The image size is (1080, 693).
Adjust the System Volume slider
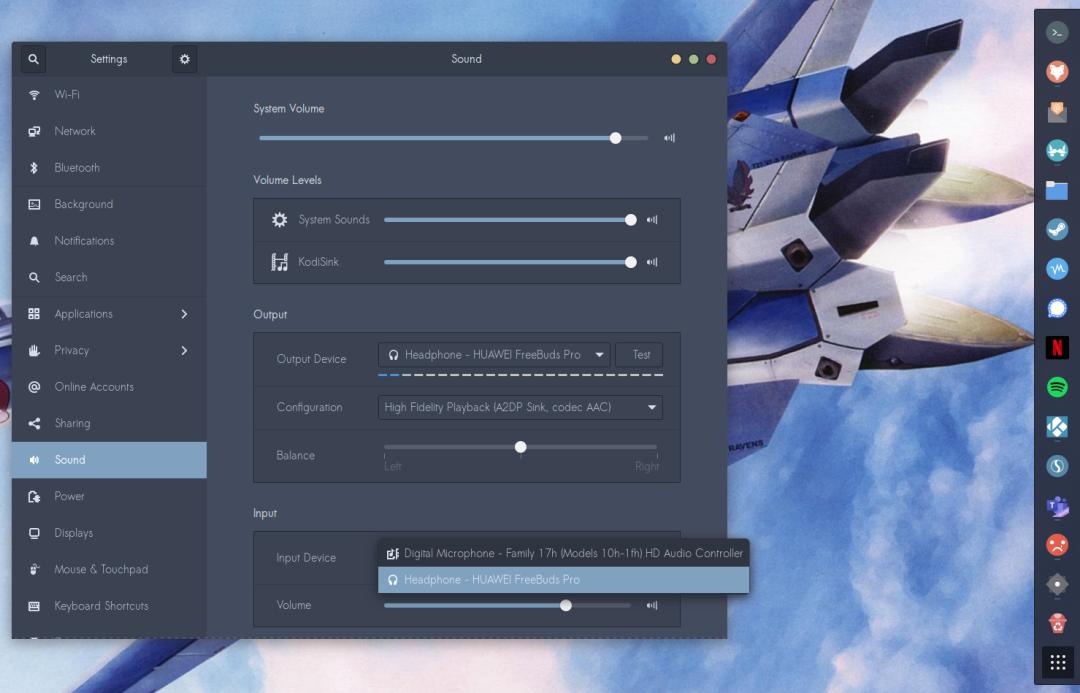click(453, 138)
